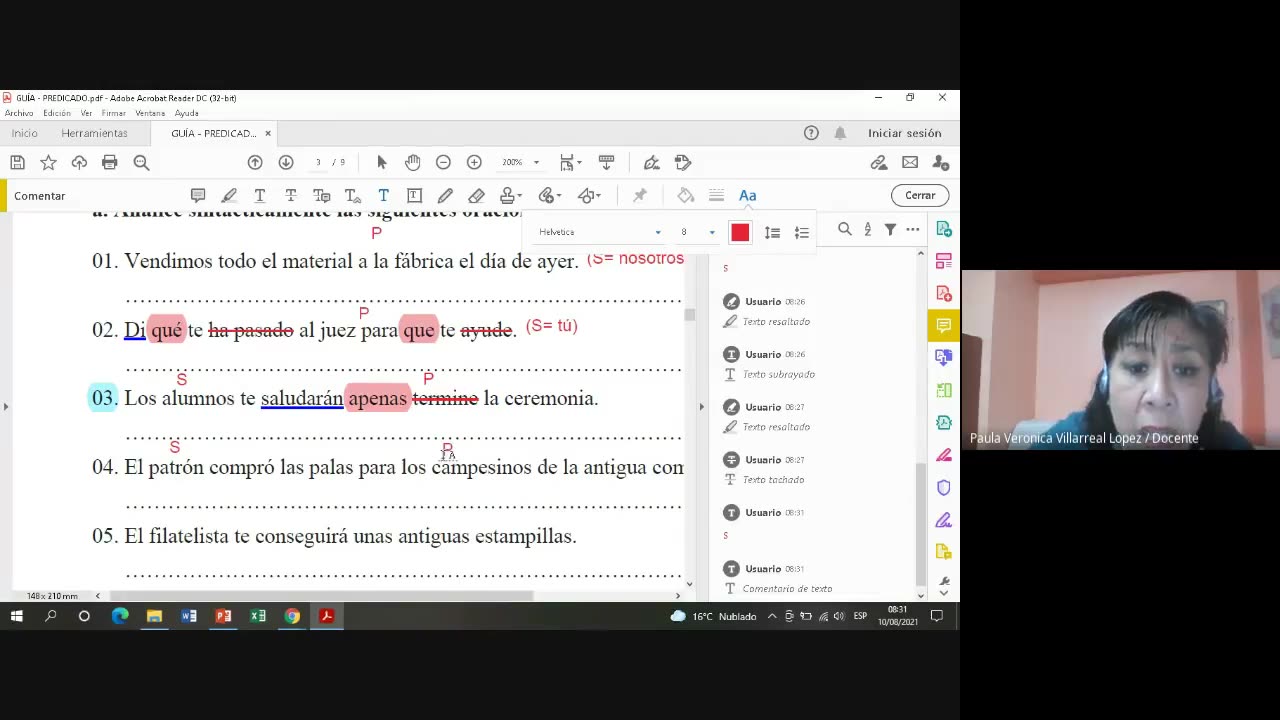This screenshot has width=1280, height=720.
Task: Select the highlight text tool
Action: [229, 195]
